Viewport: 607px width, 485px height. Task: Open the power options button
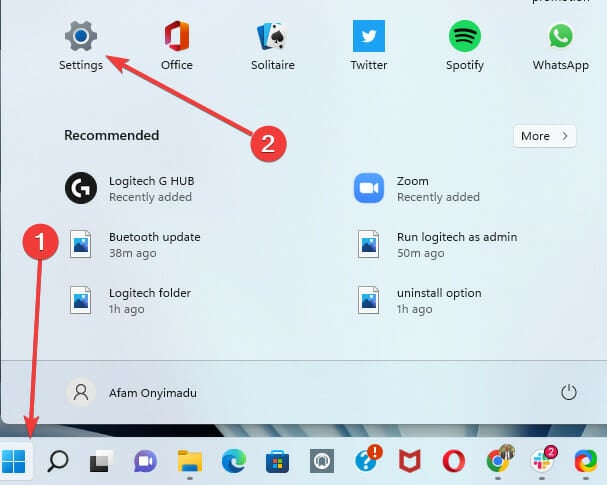point(569,392)
